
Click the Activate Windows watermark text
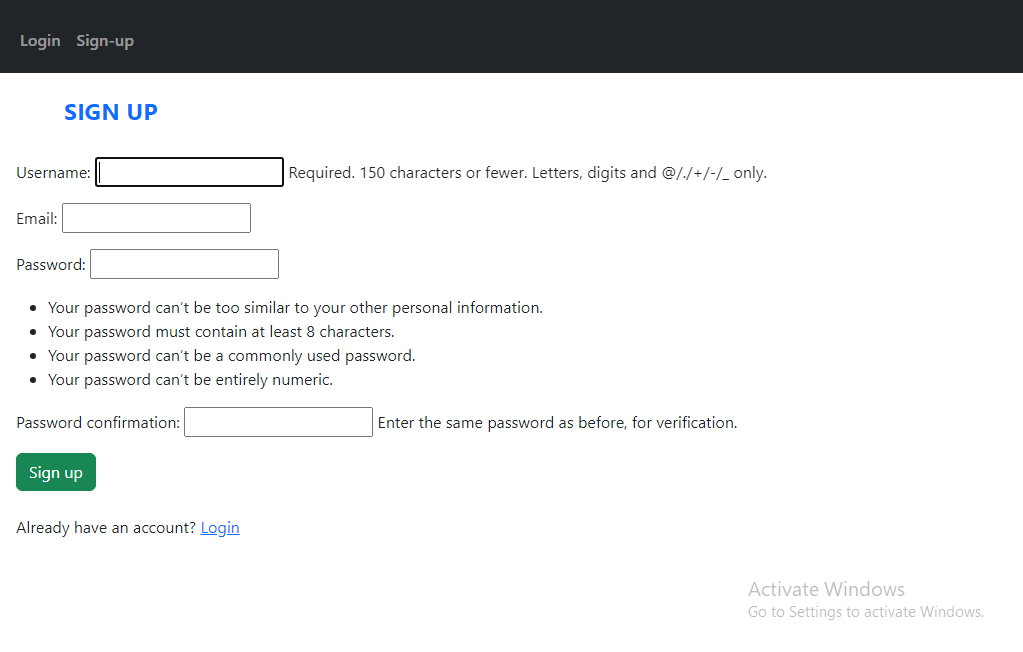click(827, 589)
